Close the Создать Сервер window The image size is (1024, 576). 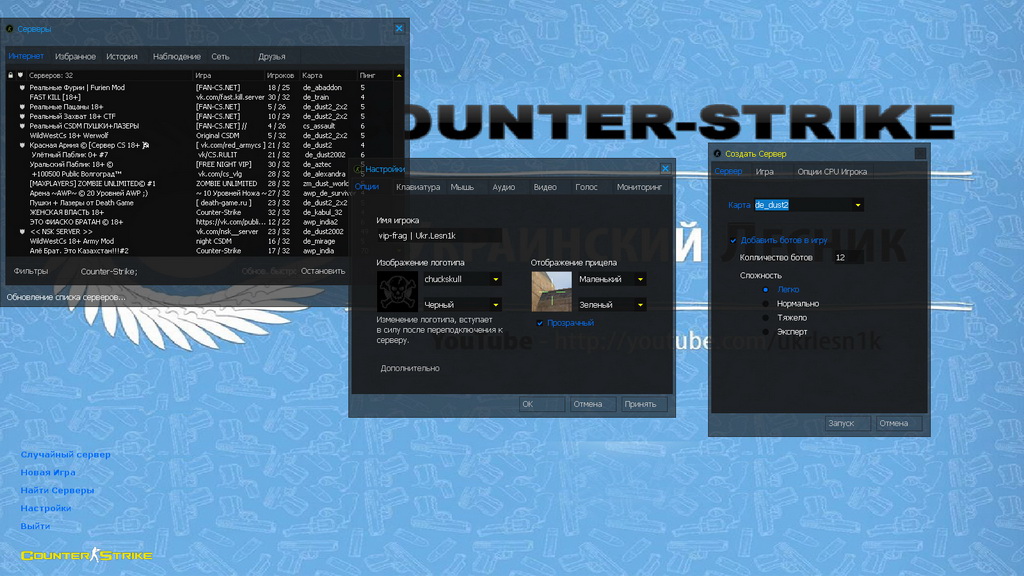[920, 153]
